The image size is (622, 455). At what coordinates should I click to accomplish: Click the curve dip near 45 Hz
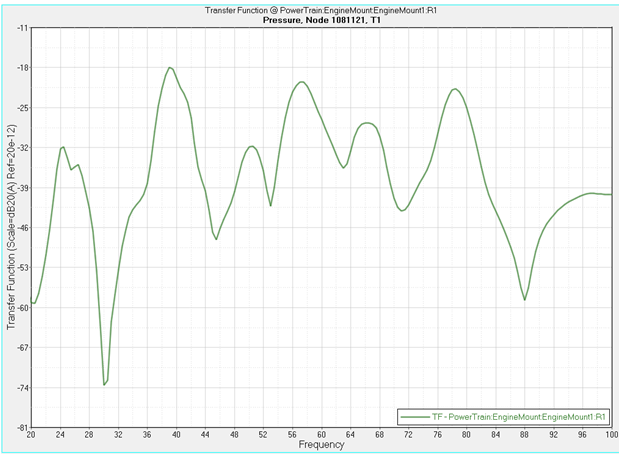(x=216, y=238)
